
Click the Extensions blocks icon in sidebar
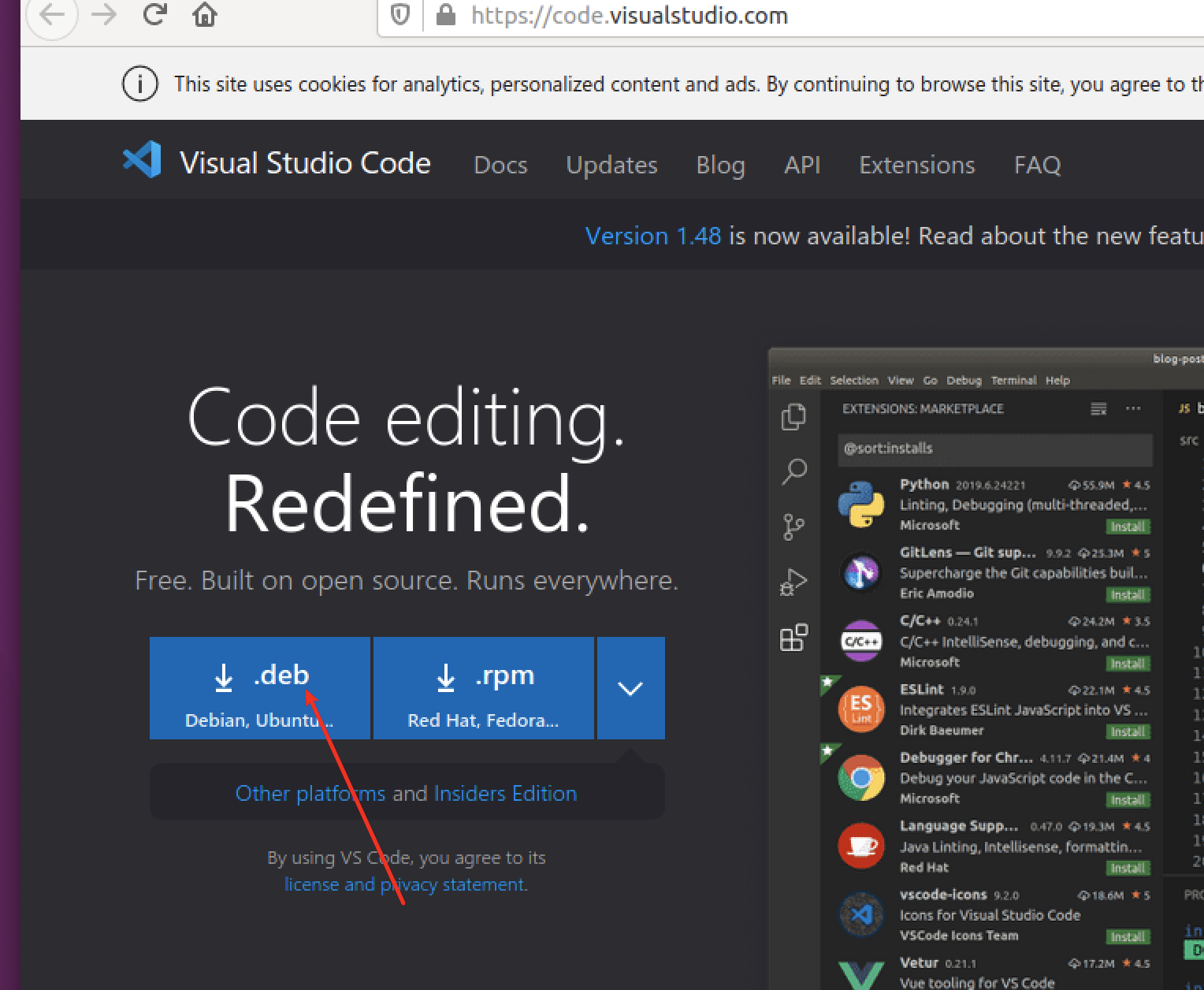[x=794, y=637]
